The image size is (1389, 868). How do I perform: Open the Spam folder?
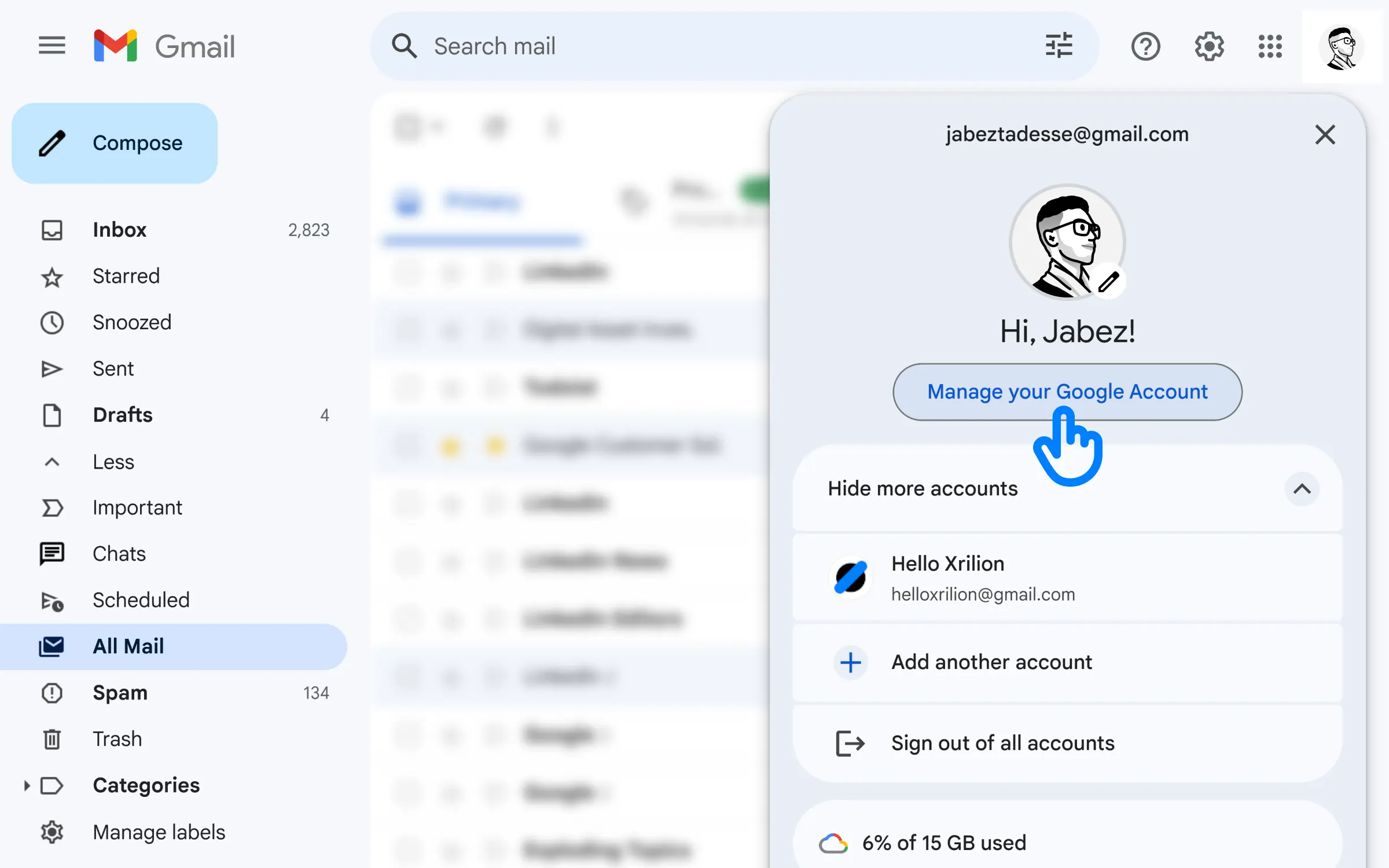point(174,693)
